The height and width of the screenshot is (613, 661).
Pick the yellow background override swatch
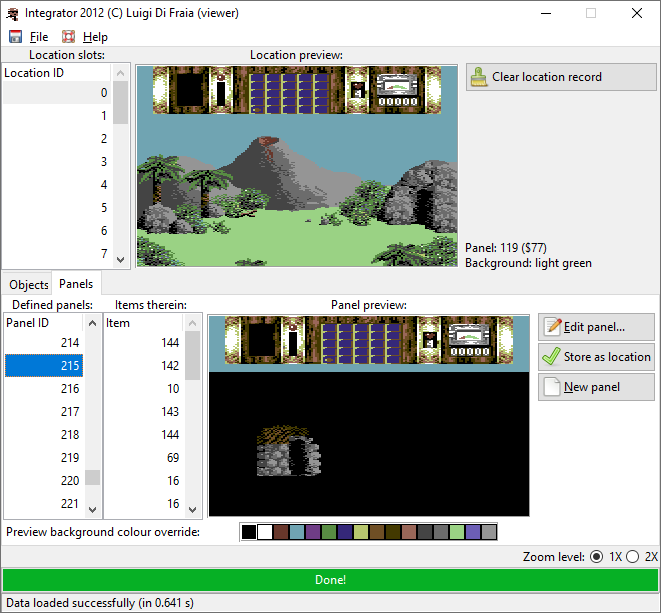click(361, 532)
